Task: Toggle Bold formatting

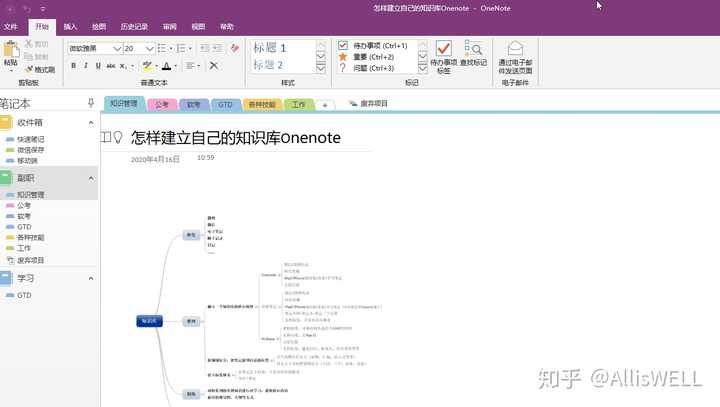Action: point(73,66)
